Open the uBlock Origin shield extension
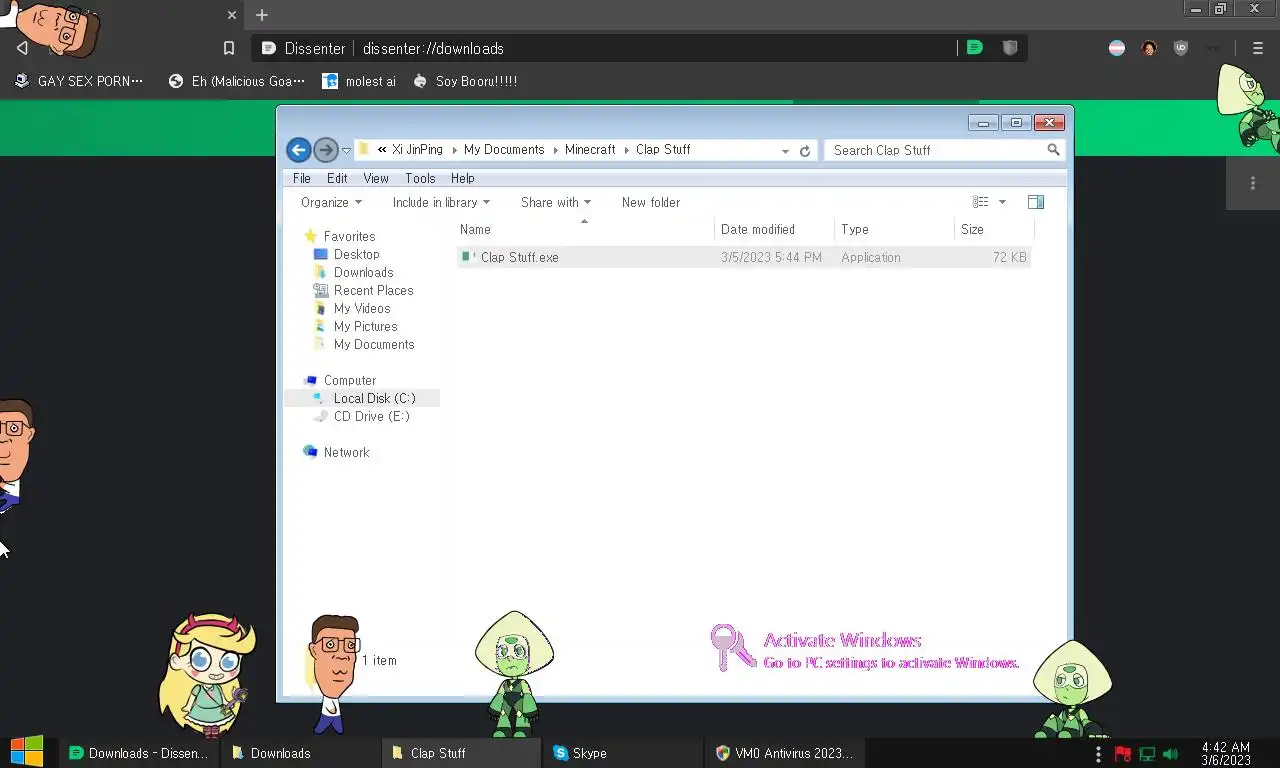The height and width of the screenshot is (768, 1280). [1181, 48]
